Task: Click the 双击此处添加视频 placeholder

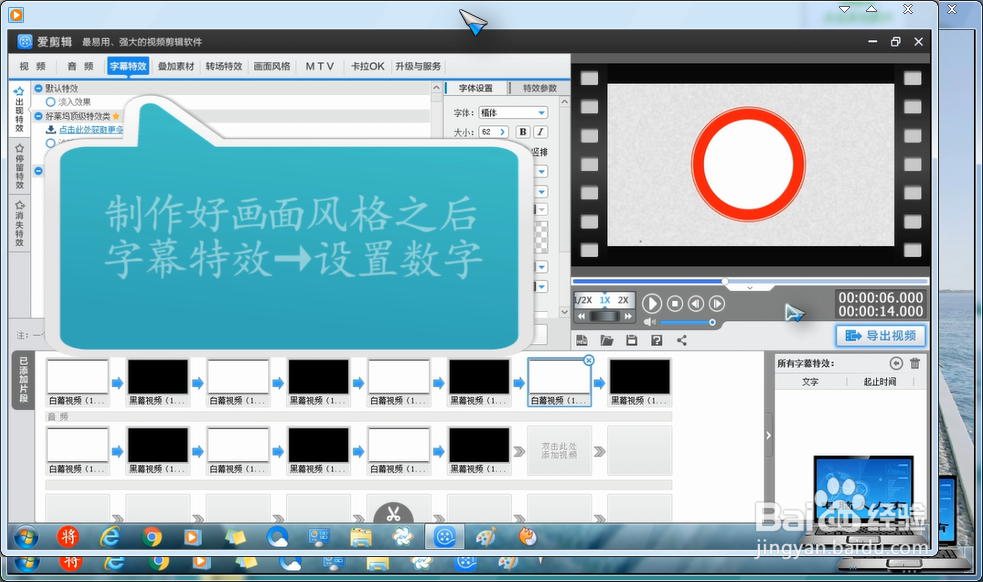Action: [559, 450]
